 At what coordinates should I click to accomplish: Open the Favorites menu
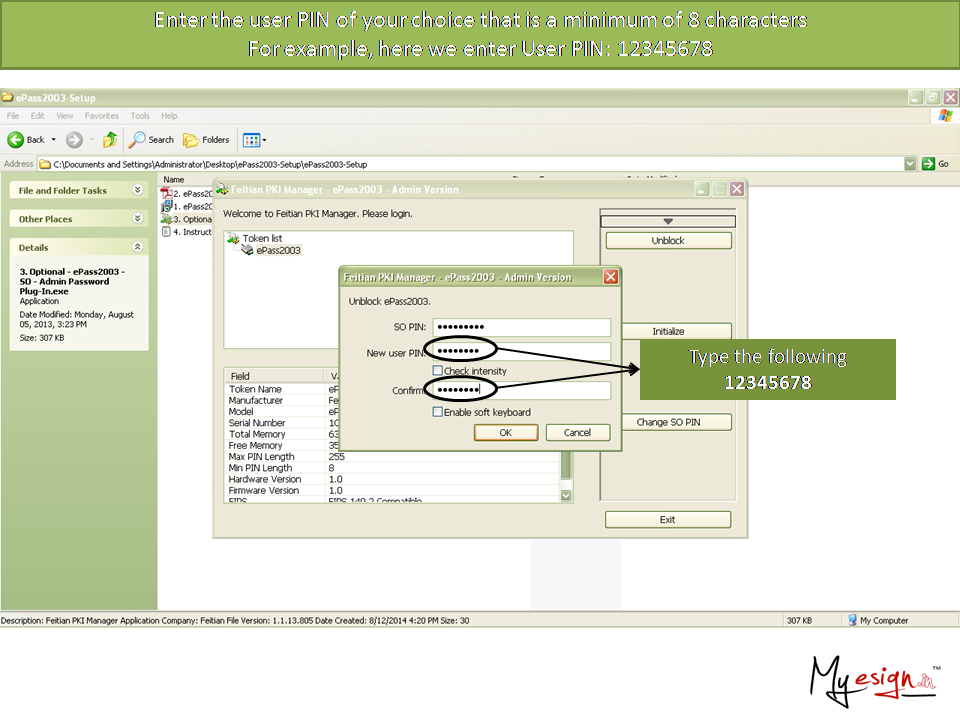[x=101, y=116]
